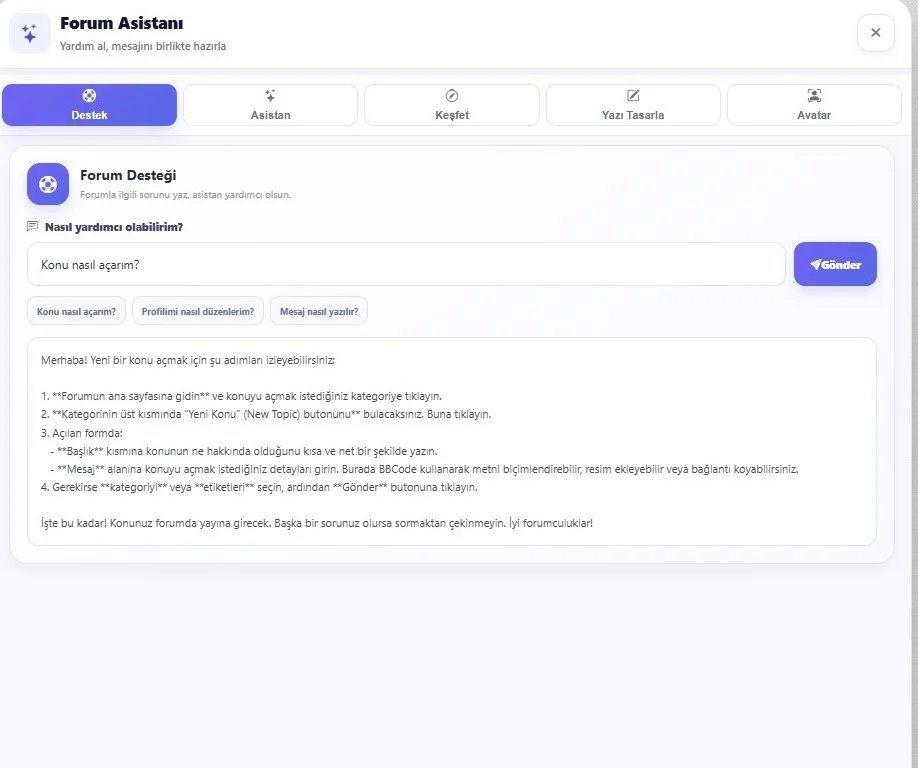Click the closing line "İşte bu kadar!"
918x768 pixels.
click(x=317, y=523)
